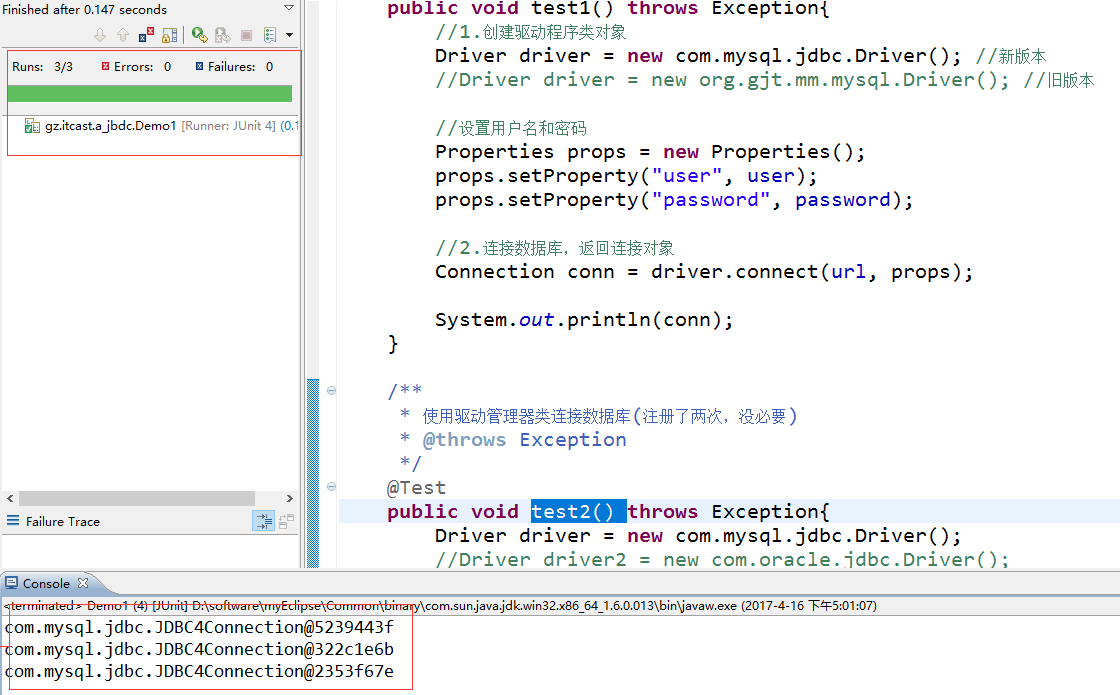
Task: Click Test Run History icon
Action: pyautogui.click(x=270, y=35)
